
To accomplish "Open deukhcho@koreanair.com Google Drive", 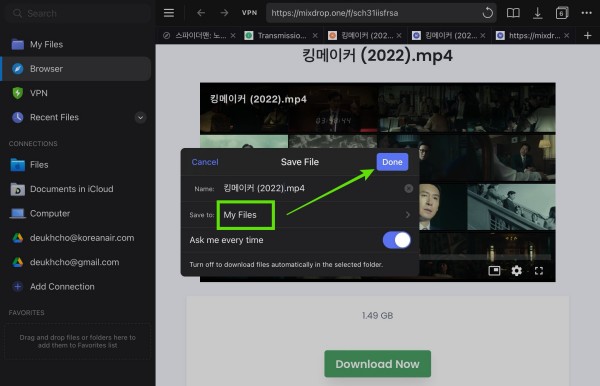I will 77,238.
